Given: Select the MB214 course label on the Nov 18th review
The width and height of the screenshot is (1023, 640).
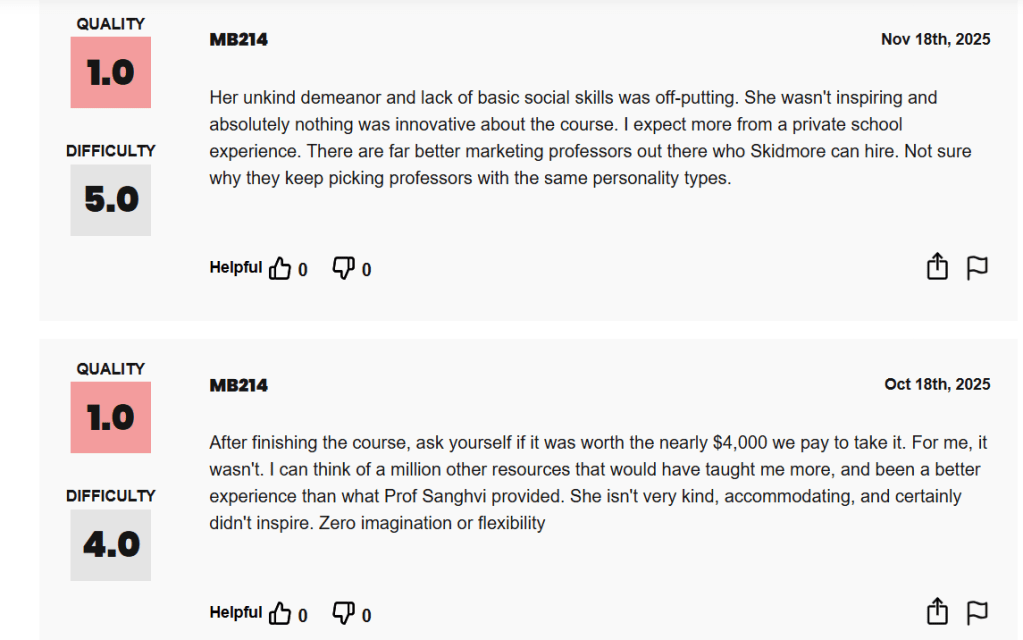Looking at the screenshot, I should [x=238, y=40].
